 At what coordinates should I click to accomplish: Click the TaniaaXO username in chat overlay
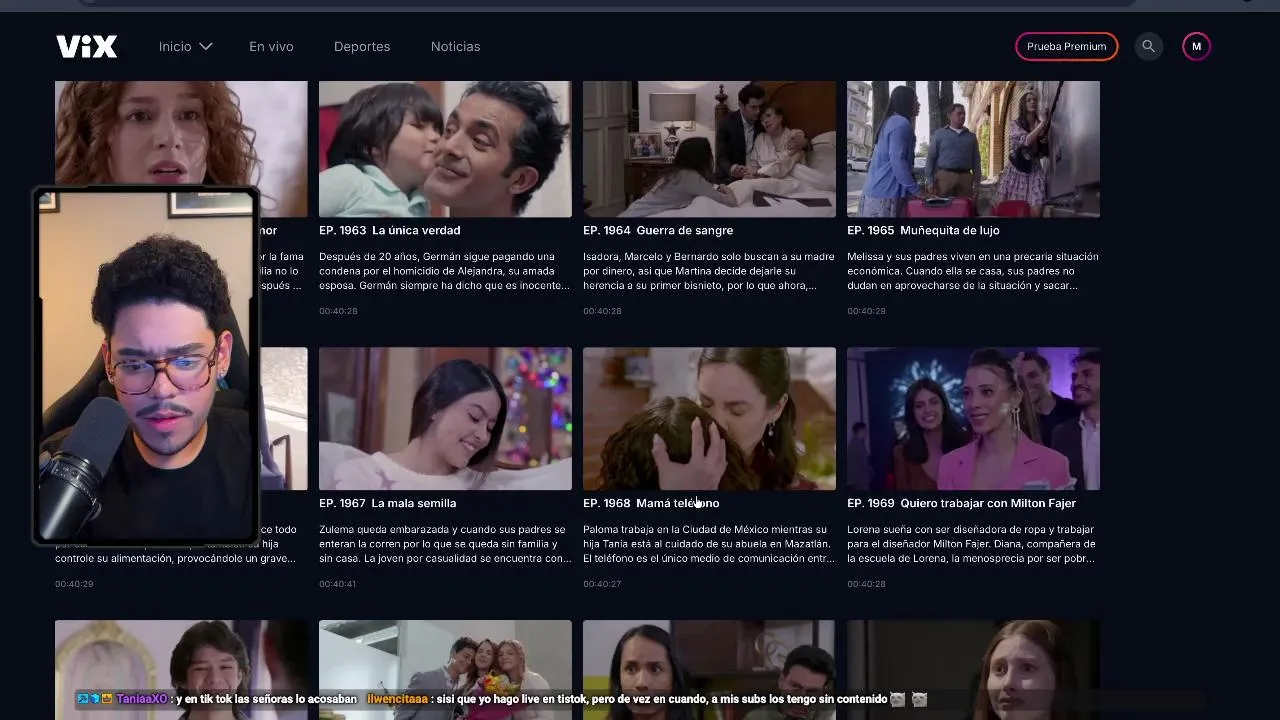[142, 700]
